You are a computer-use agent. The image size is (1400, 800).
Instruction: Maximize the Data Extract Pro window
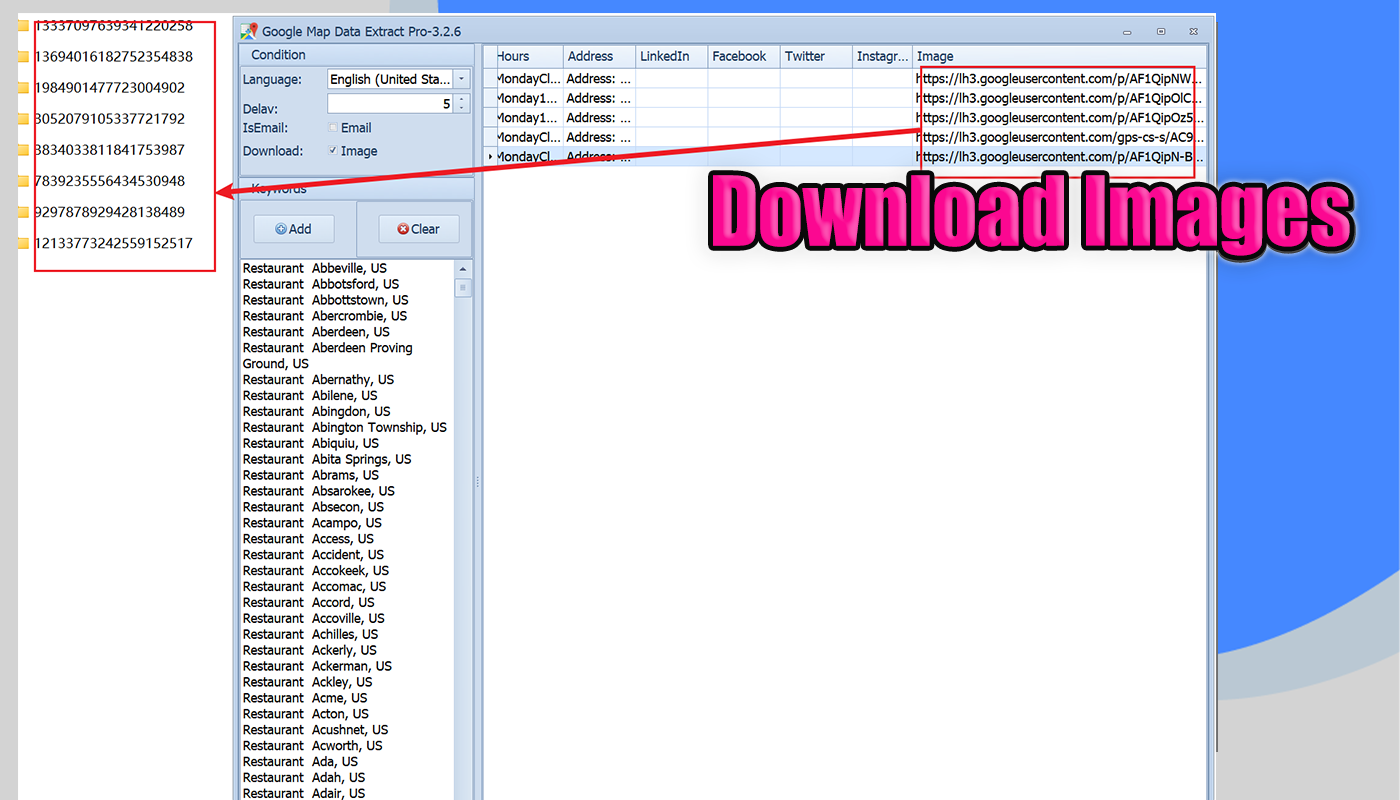click(1161, 31)
